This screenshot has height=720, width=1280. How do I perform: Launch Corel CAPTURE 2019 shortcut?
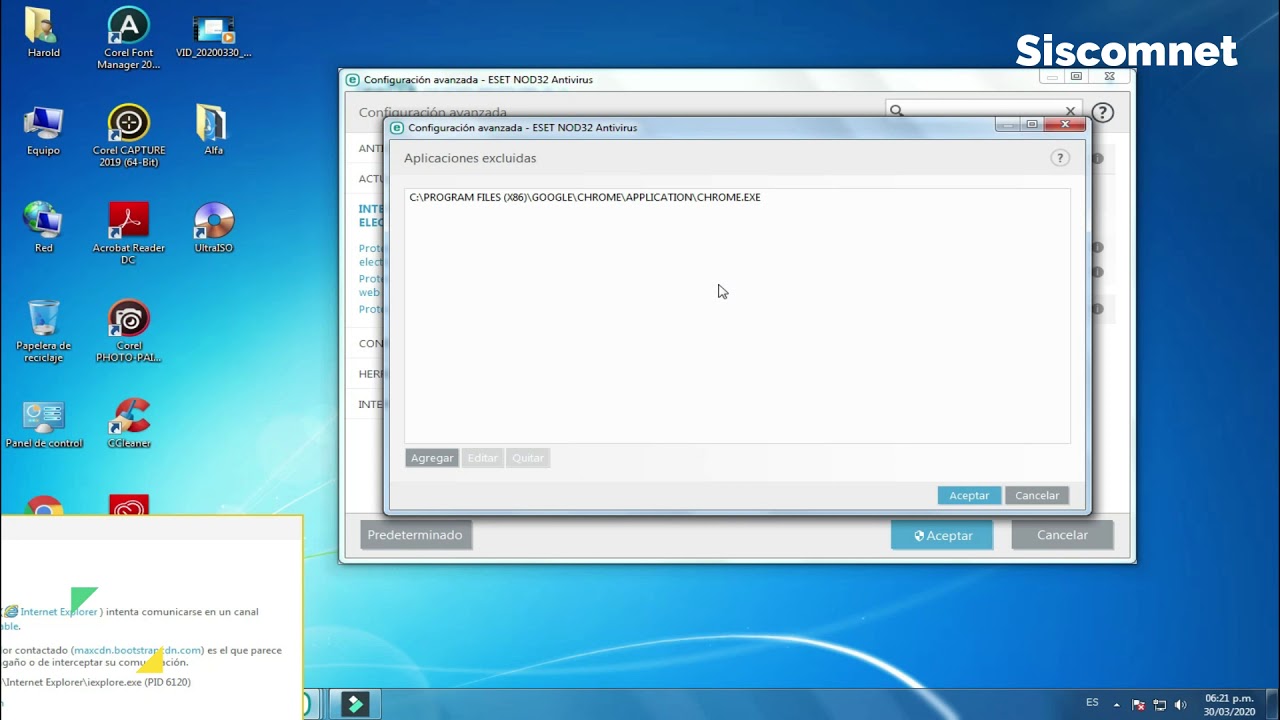point(129,135)
